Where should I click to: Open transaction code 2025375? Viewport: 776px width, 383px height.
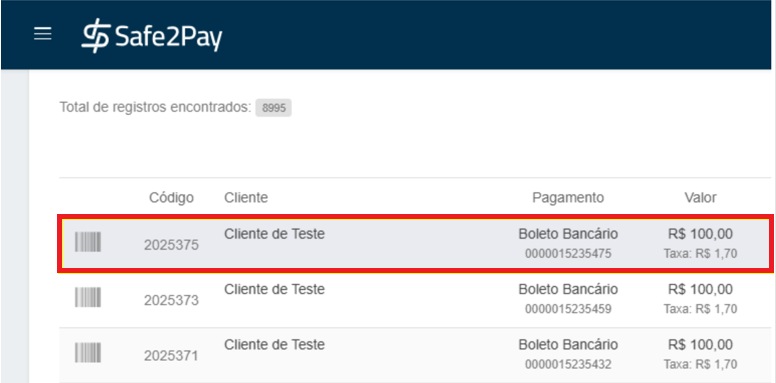(171, 245)
